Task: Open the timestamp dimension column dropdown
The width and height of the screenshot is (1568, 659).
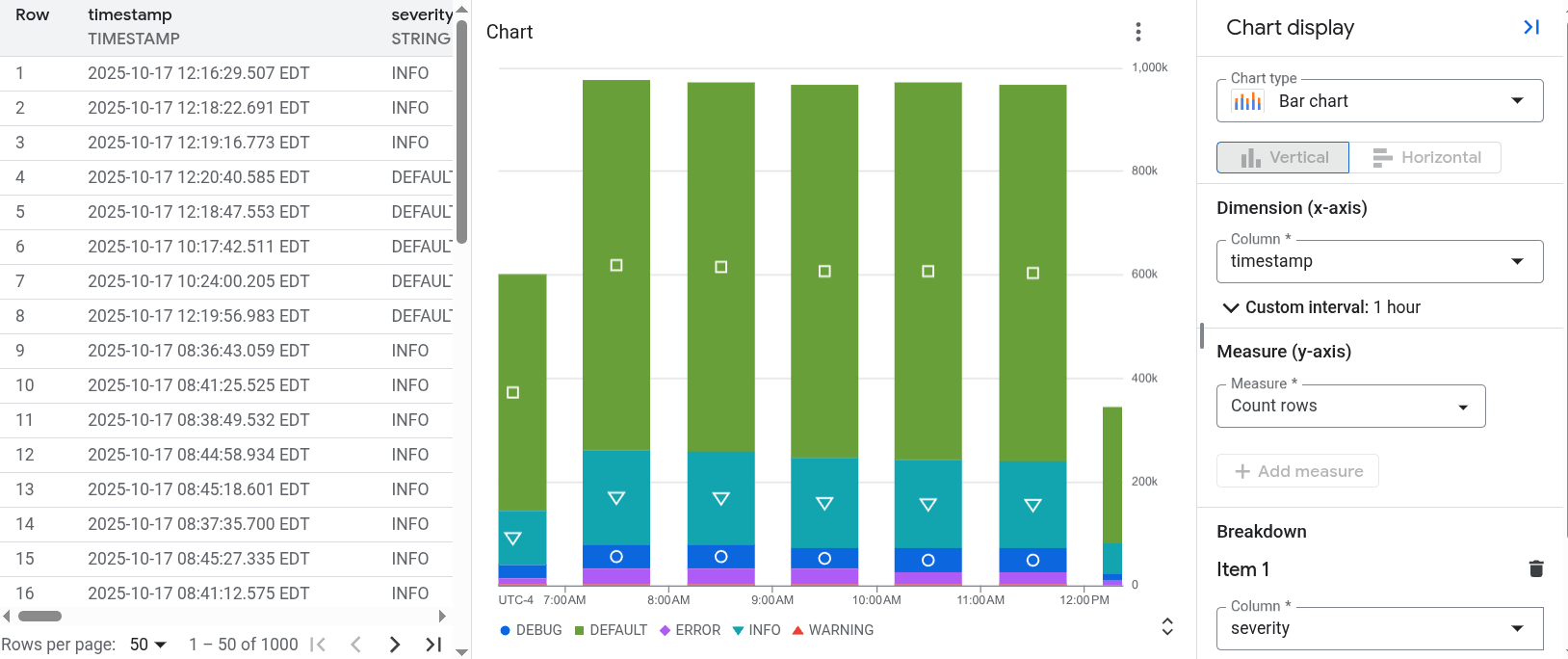Action: coord(1519,261)
